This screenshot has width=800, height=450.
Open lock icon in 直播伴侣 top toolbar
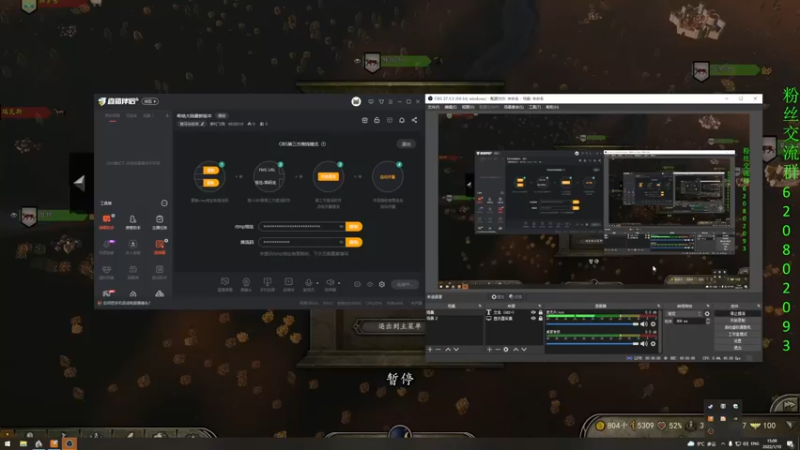[377, 120]
